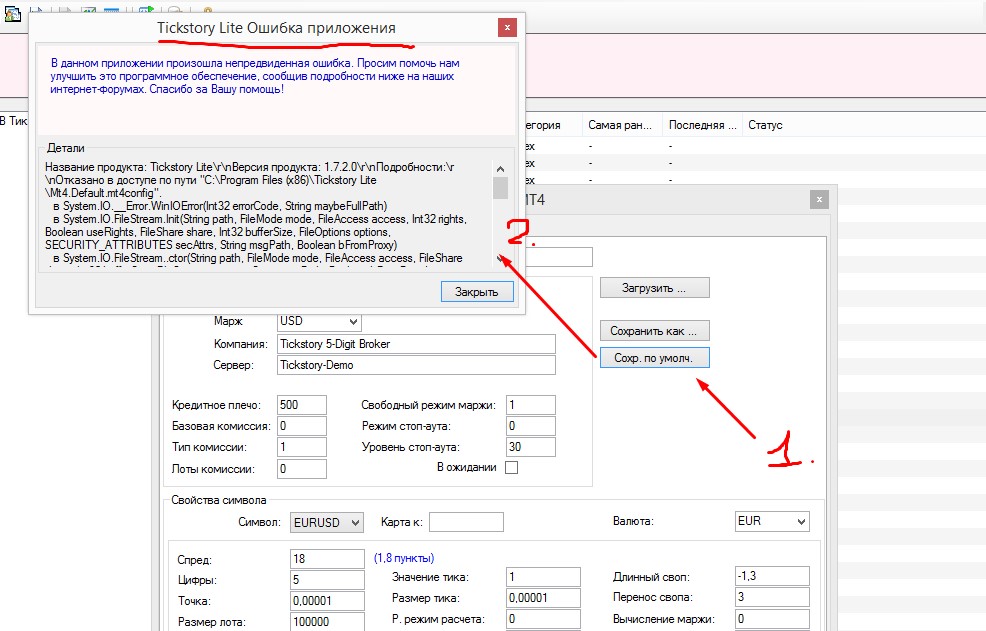
Task: Click the Точка field
Action: pos(328,601)
